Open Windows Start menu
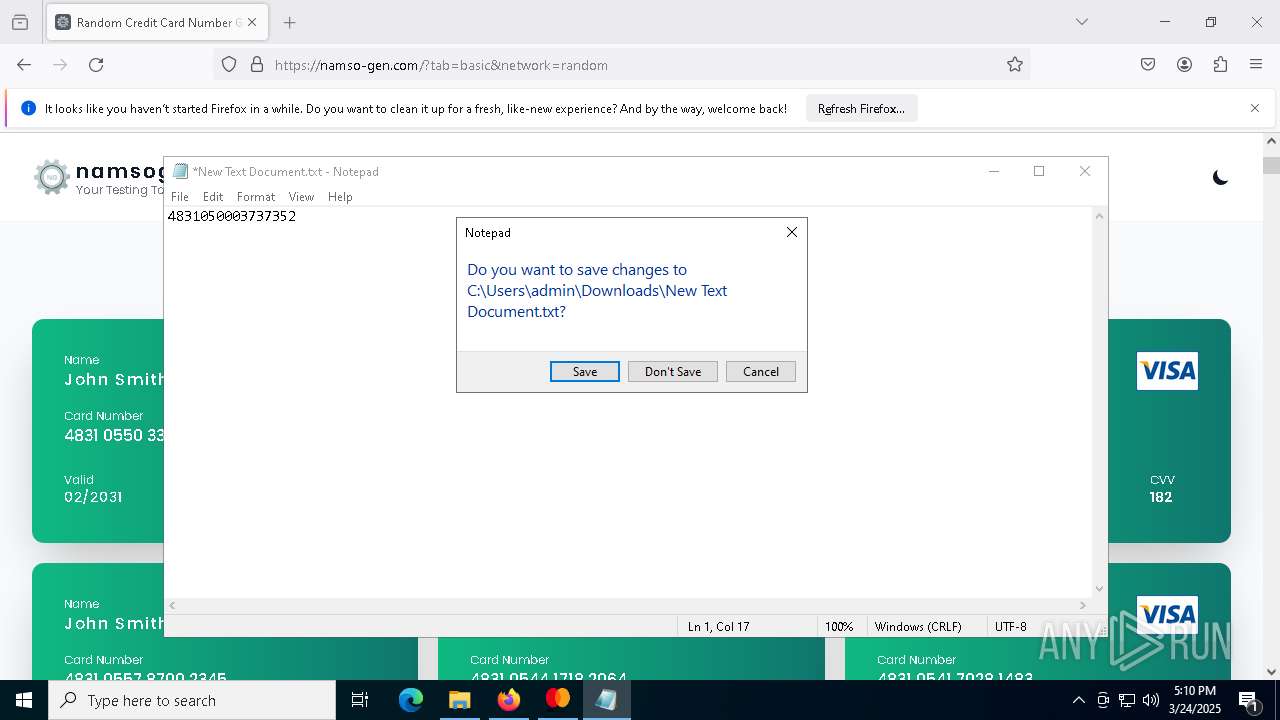 point(24,700)
